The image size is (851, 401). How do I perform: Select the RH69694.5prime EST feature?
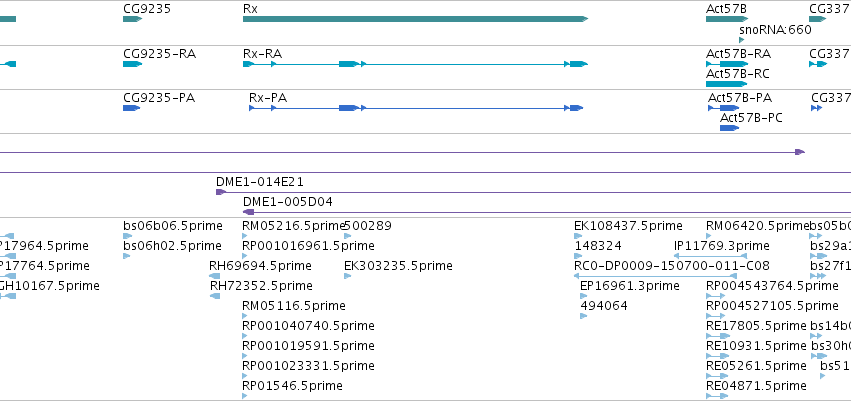(x=214, y=276)
